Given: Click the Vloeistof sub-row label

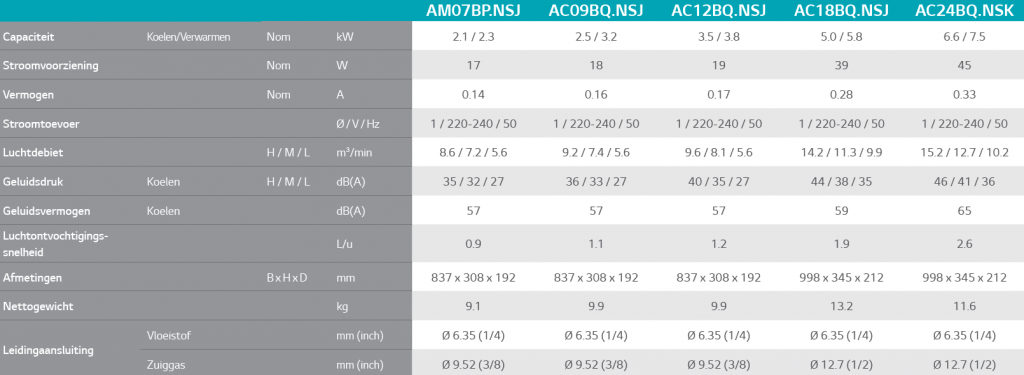Looking at the screenshot, I should [x=168, y=336].
